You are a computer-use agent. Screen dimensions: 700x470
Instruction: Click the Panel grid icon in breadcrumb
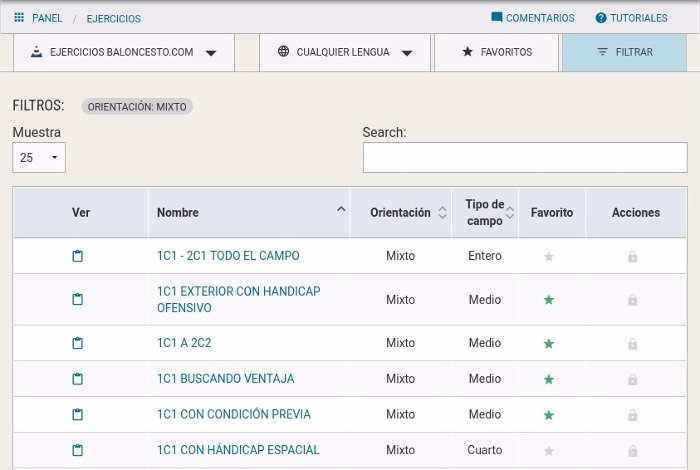(19, 18)
